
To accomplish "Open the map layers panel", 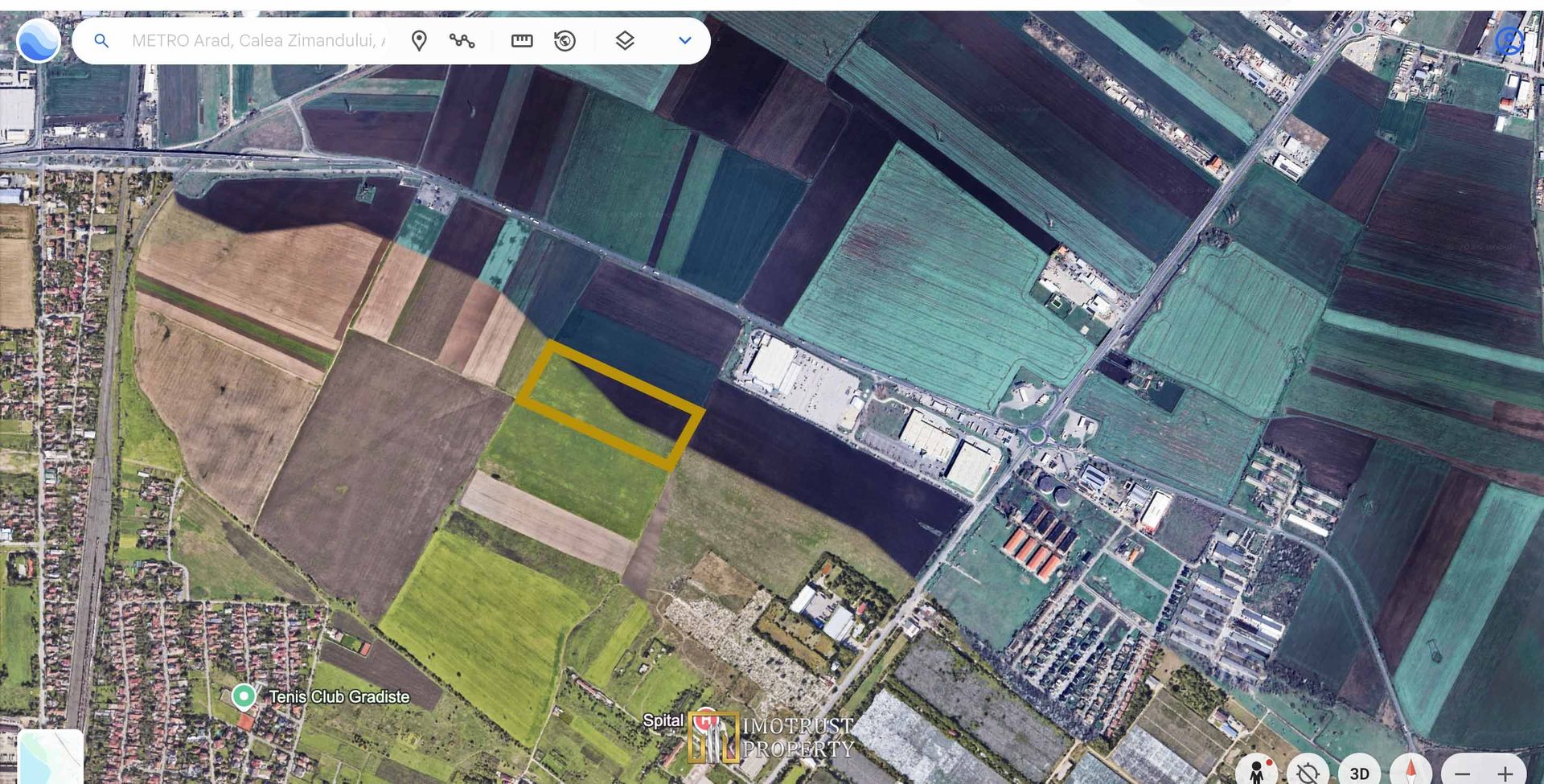I will click(625, 41).
